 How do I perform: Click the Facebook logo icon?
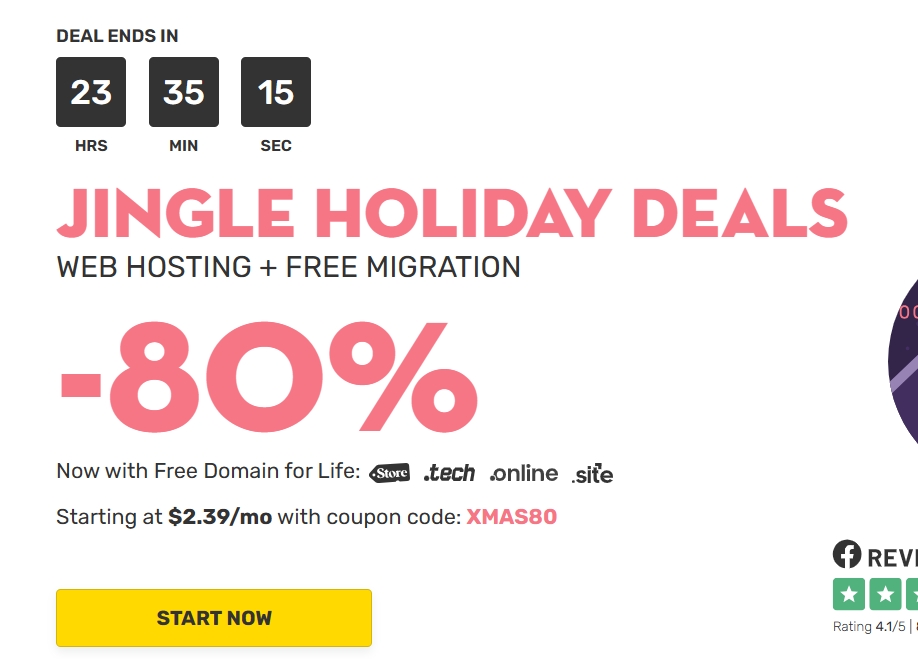coord(847,556)
